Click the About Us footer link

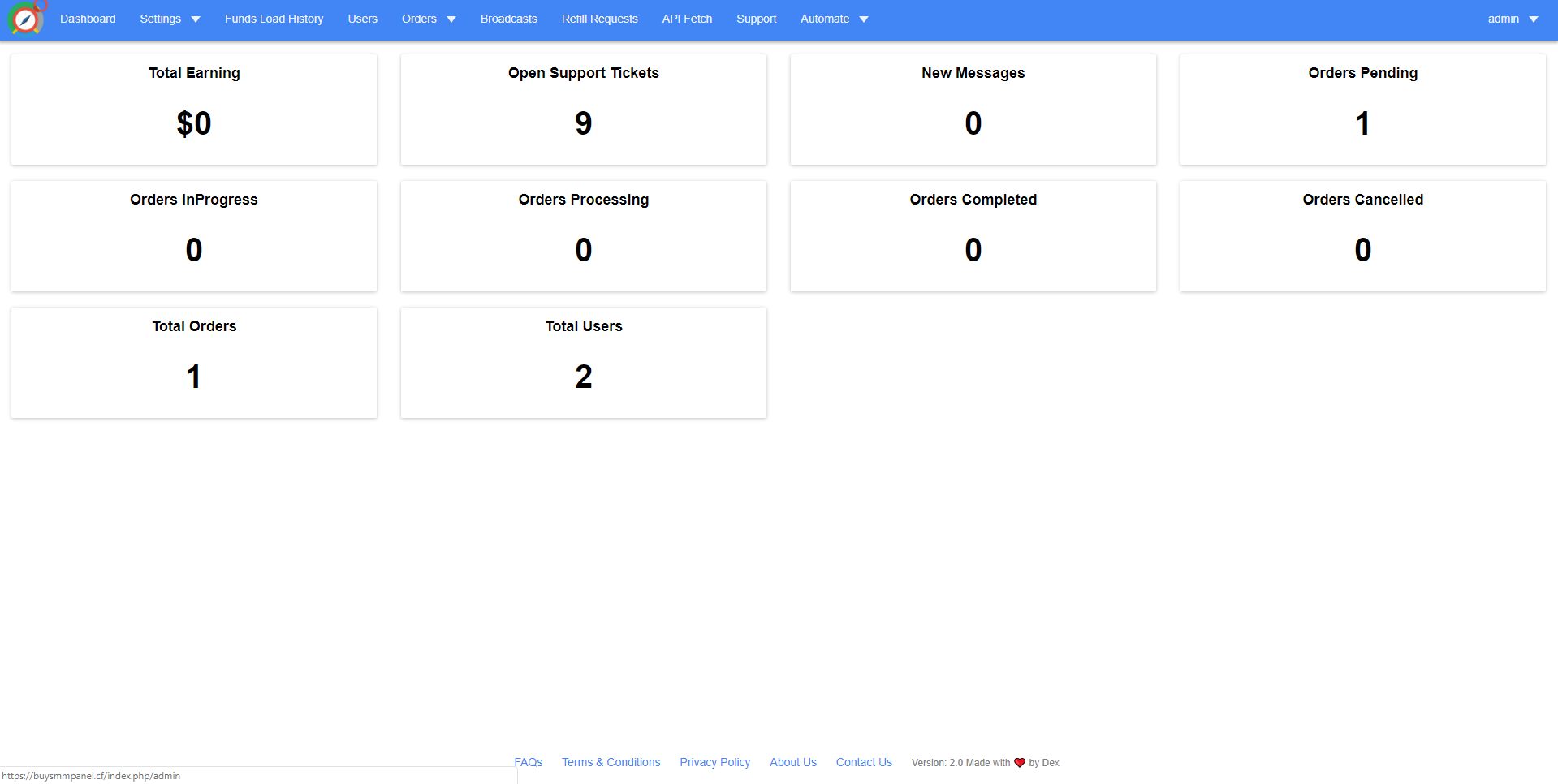point(792,762)
